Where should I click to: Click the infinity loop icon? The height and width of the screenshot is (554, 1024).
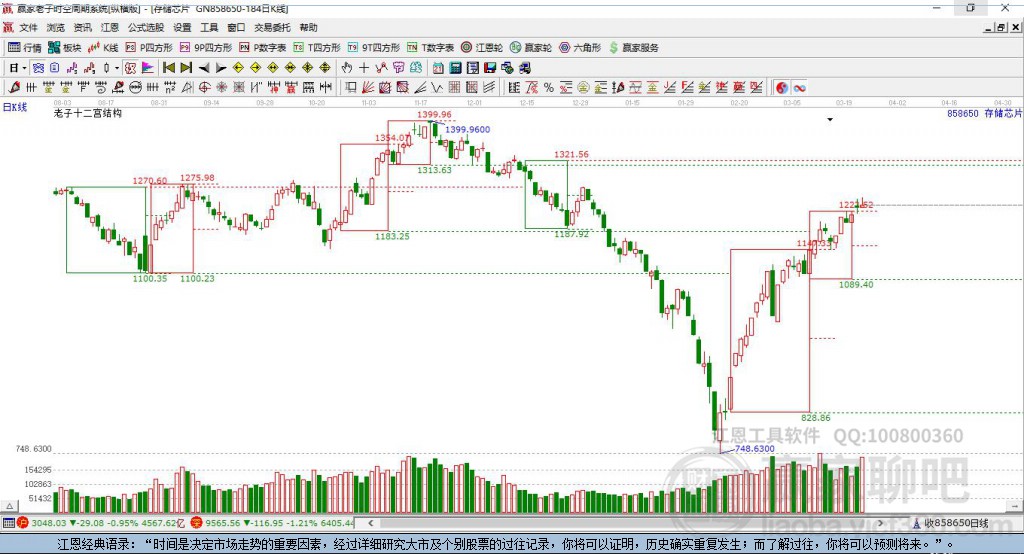799,88
